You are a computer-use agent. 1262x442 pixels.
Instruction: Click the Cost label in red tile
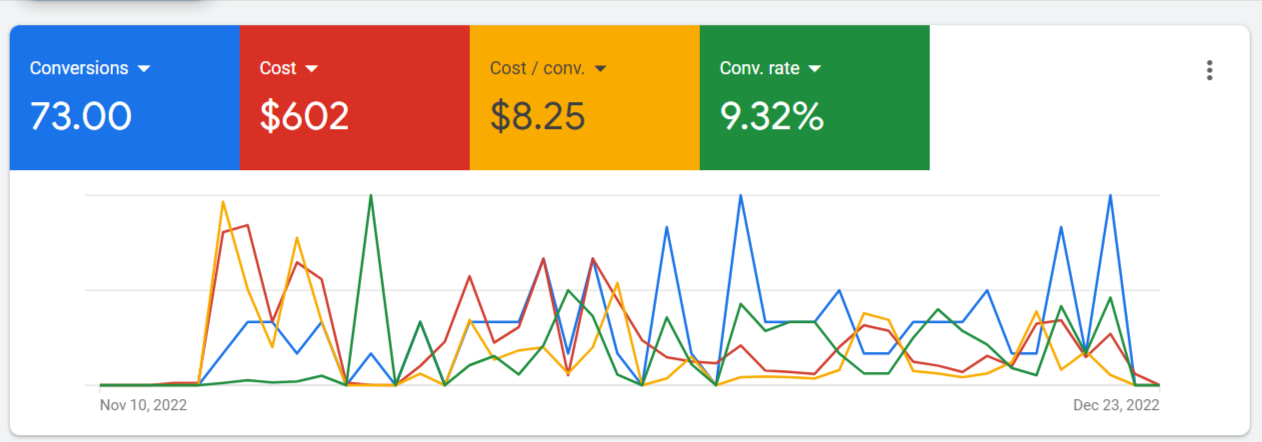tap(277, 69)
